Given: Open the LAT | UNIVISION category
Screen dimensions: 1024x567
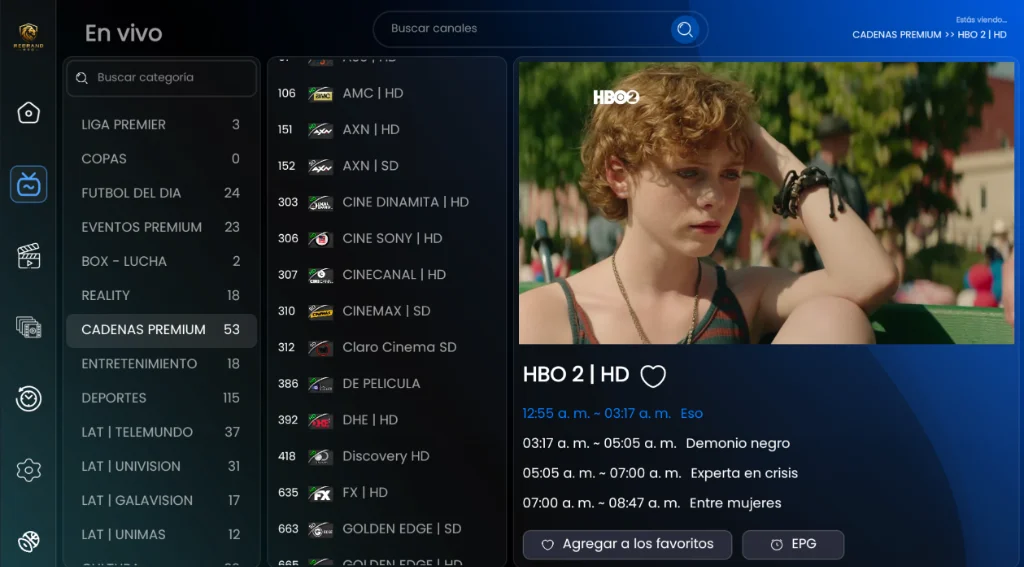Looking at the screenshot, I should click(161, 466).
